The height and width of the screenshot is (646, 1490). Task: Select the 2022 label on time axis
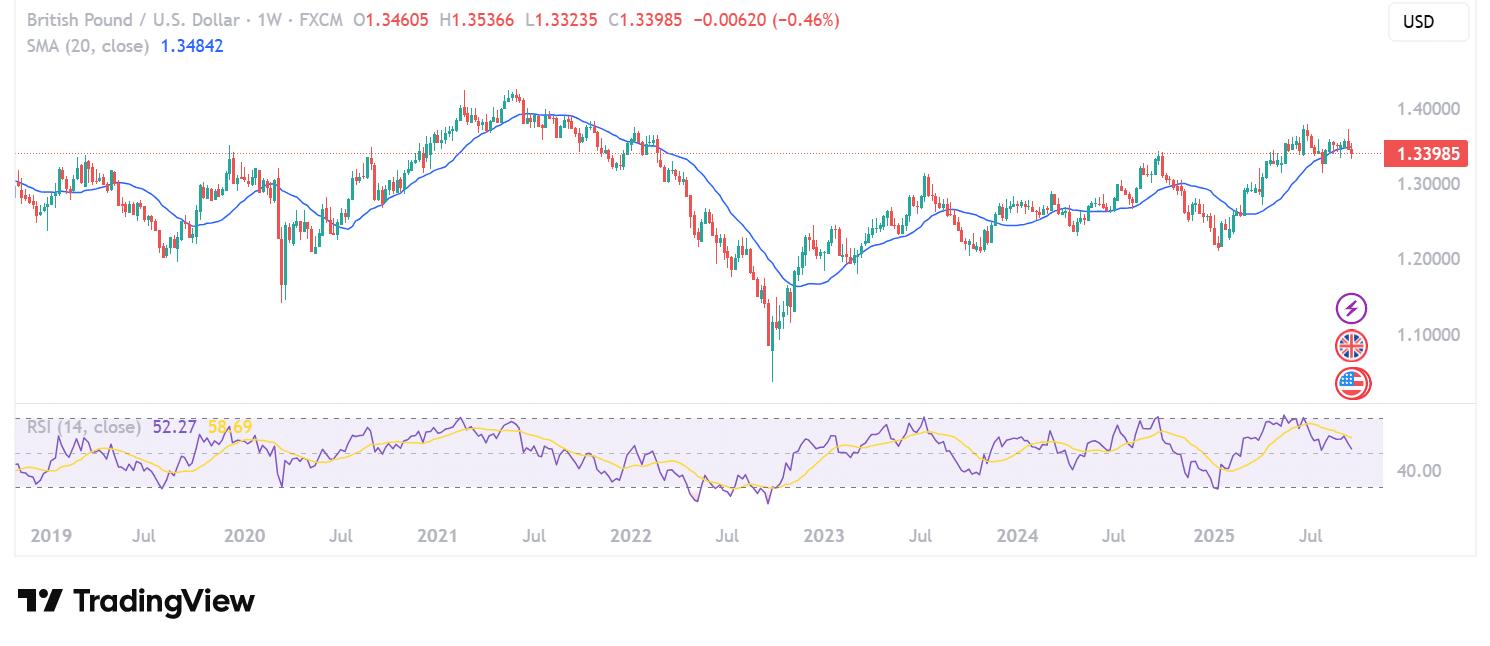(630, 536)
